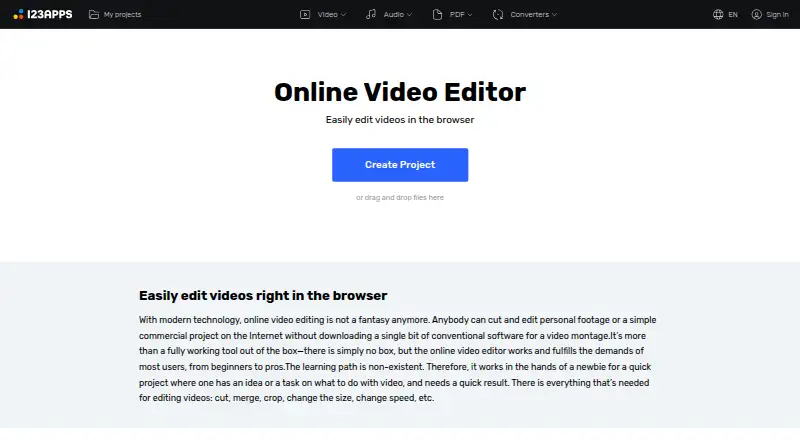
Task: Click the Converters arrows icon
Action: (x=498, y=14)
